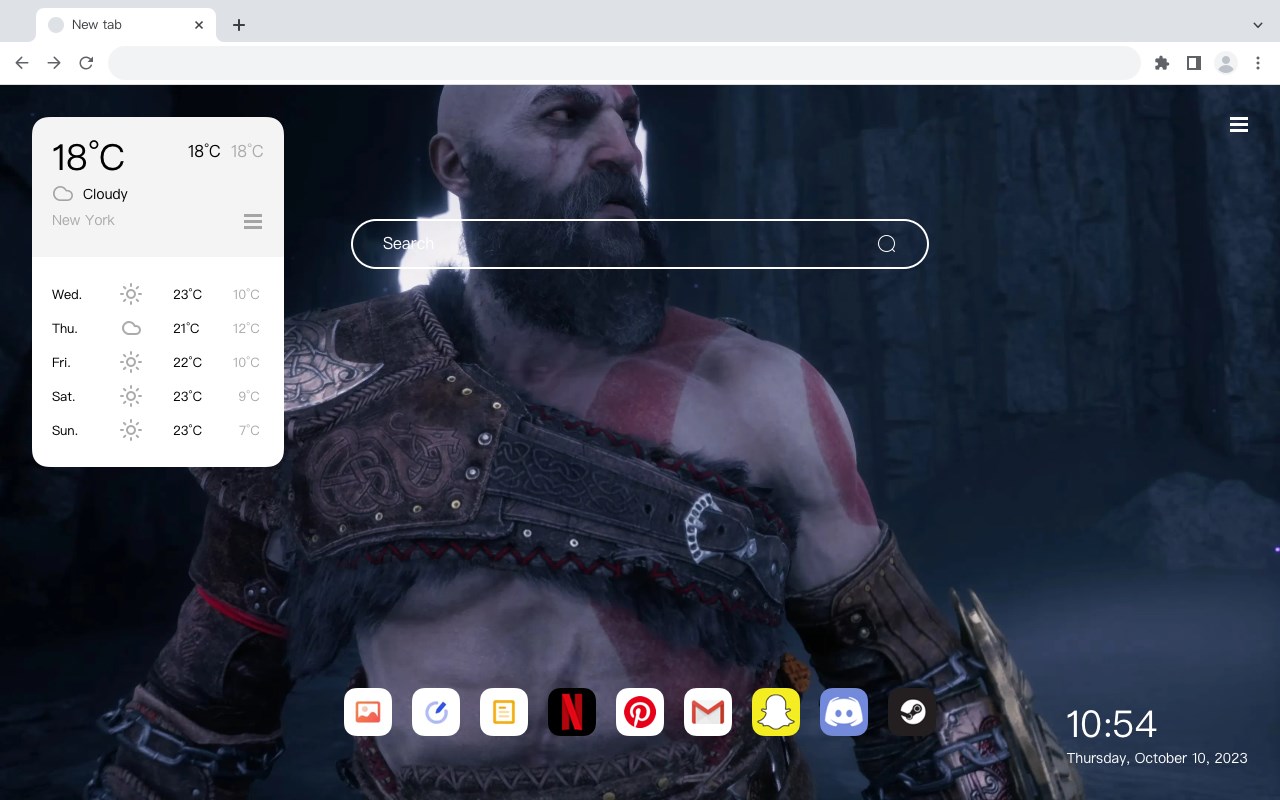Click the New York location label
Image resolution: width=1280 pixels, height=800 pixels.
[x=83, y=220]
